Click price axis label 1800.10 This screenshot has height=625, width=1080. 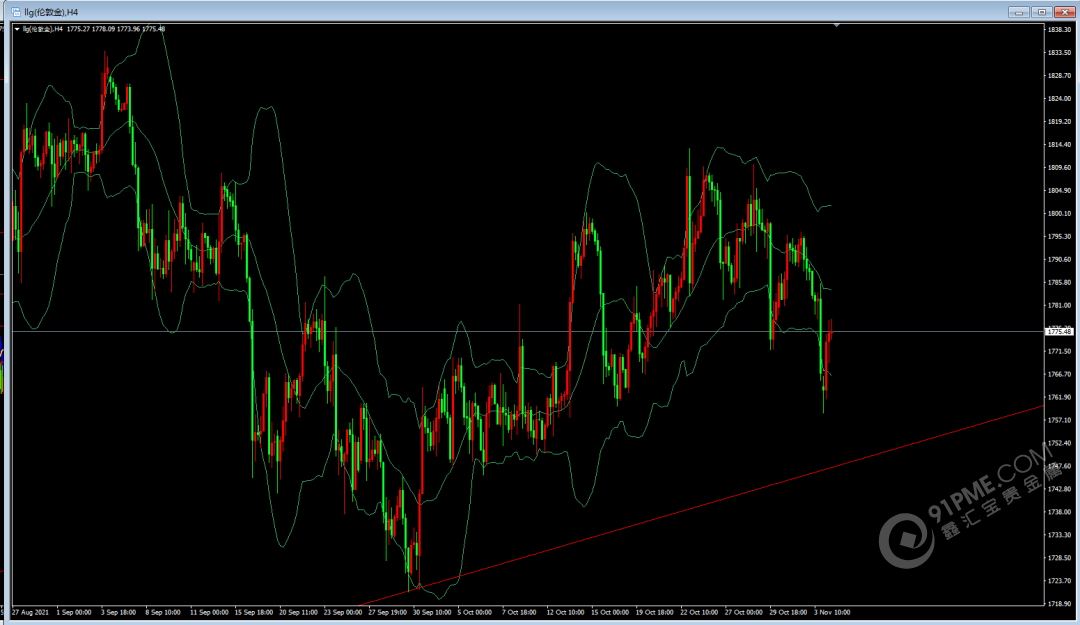1059,214
